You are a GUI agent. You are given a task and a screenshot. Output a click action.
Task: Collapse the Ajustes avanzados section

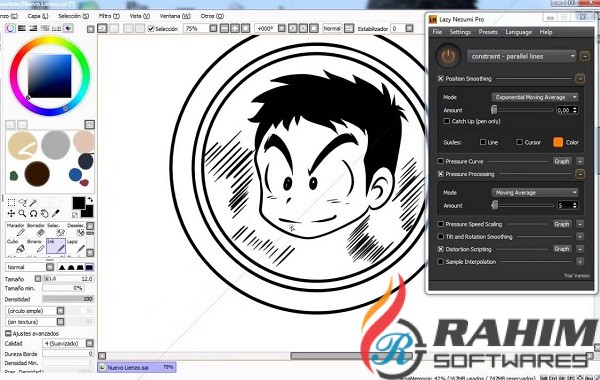(x=8, y=333)
